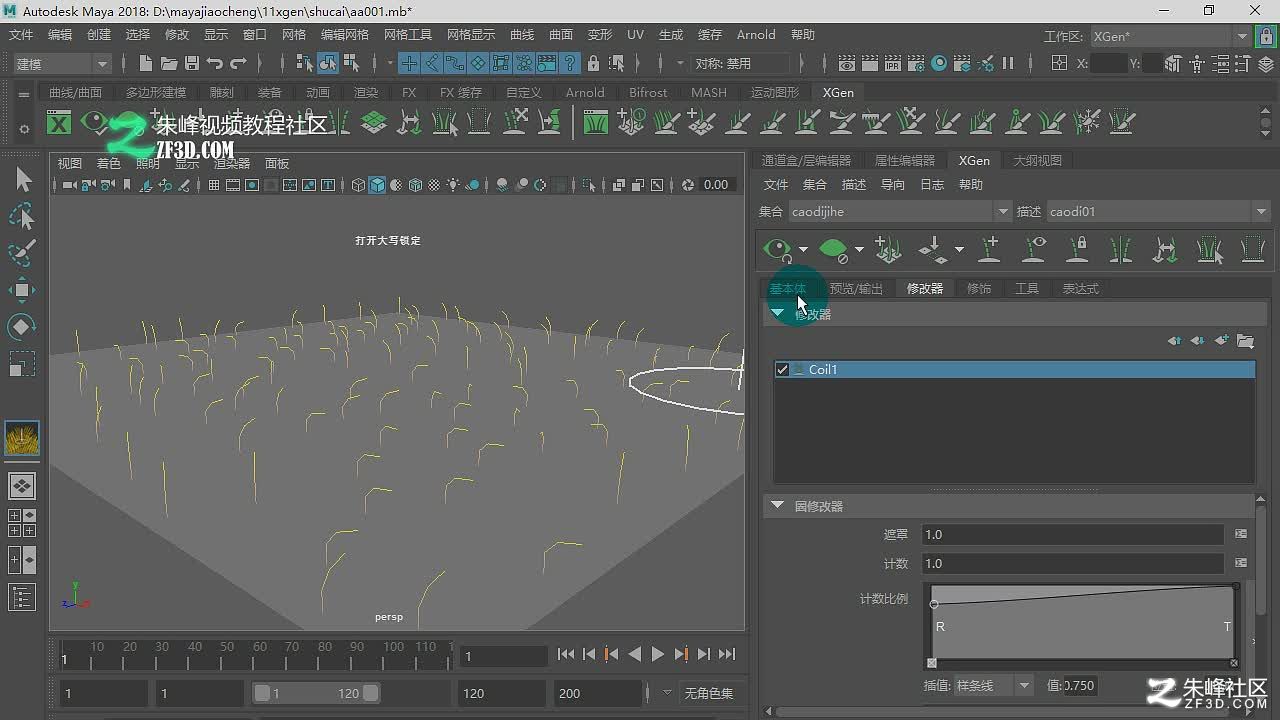The height and width of the screenshot is (720, 1280).
Task: Click the 计数 value field
Action: 1073,564
